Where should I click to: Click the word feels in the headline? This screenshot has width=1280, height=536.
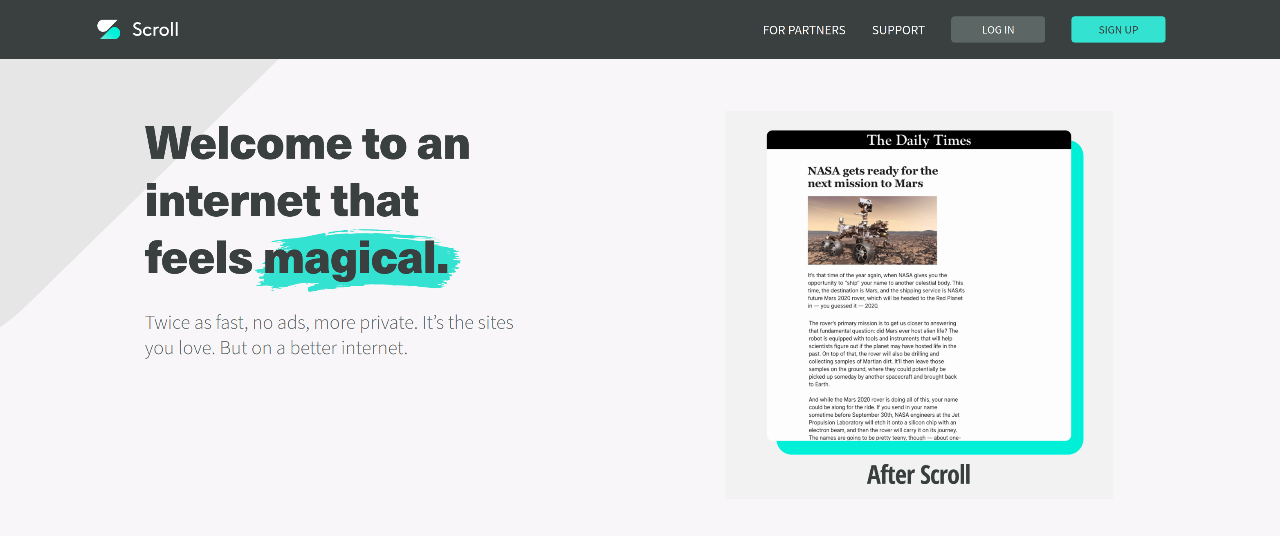click(x=198, y=258)
